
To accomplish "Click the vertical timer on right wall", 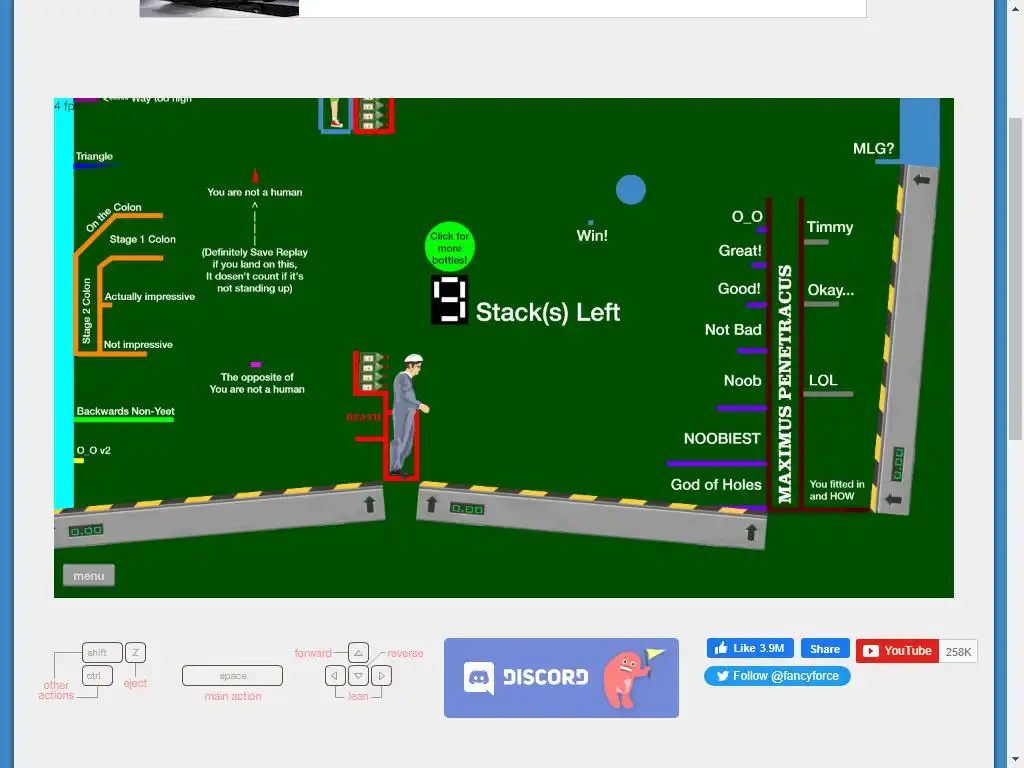I will pyautogui.click(x=899, y=464).
